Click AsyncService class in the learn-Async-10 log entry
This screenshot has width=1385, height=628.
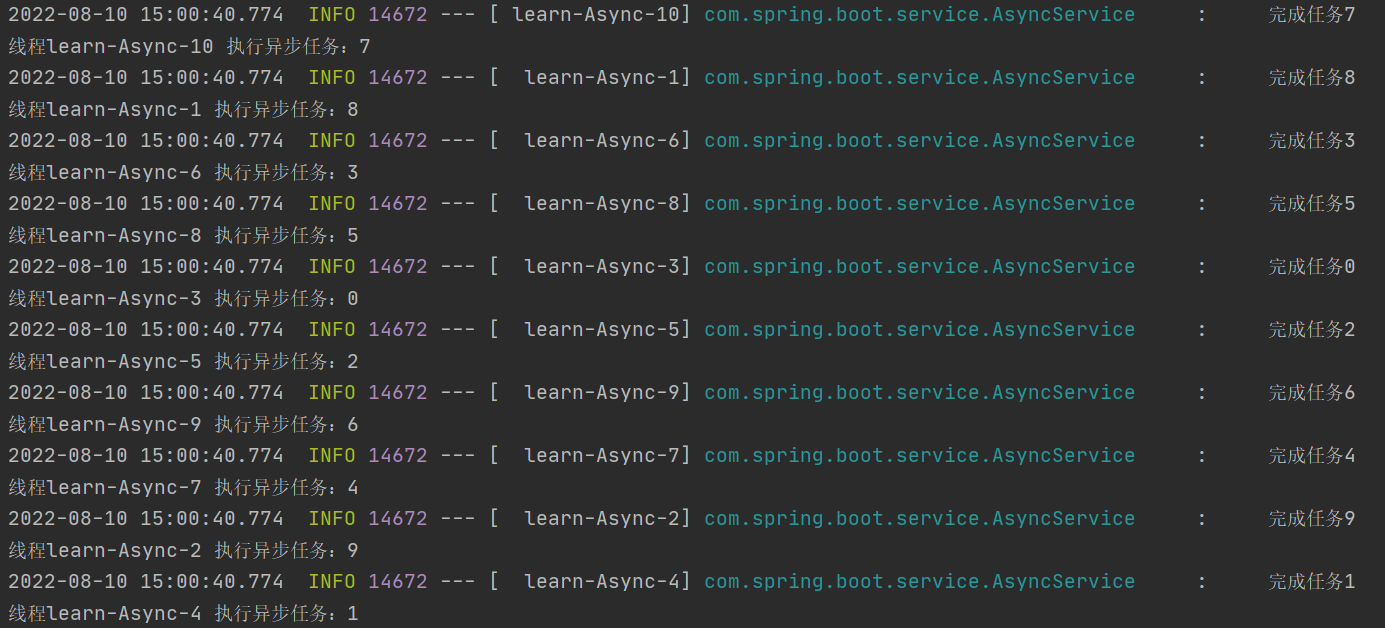[919, 15]
